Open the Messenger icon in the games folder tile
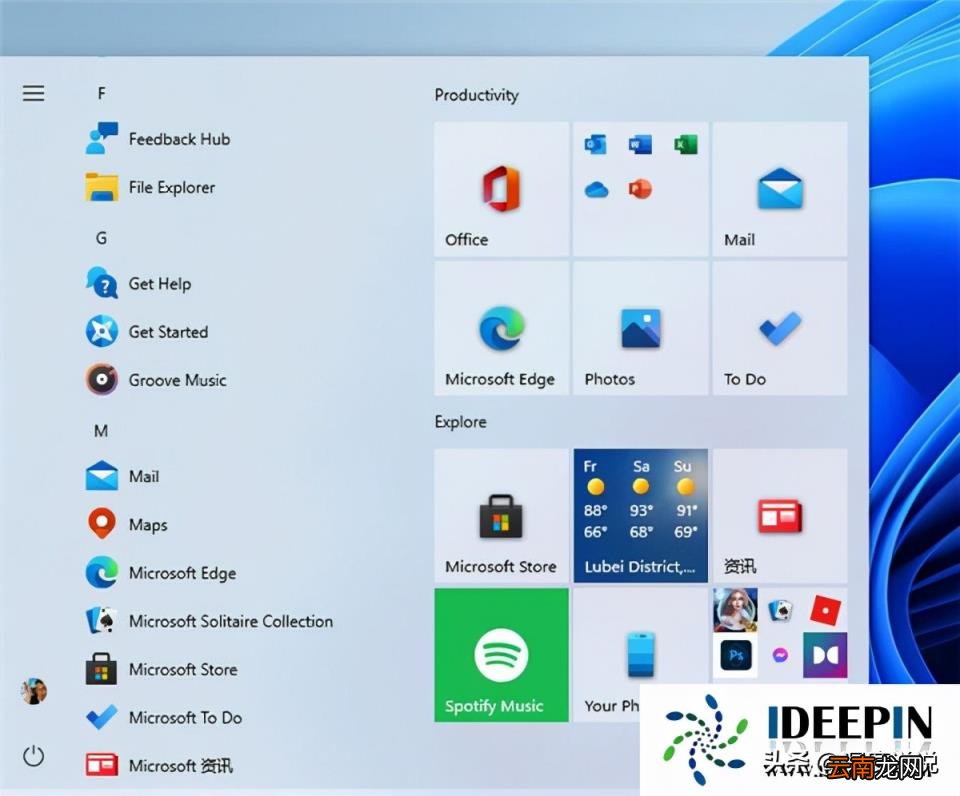This screenshot has height=796, width=960. pyautogui.click(x=780, y=655)
